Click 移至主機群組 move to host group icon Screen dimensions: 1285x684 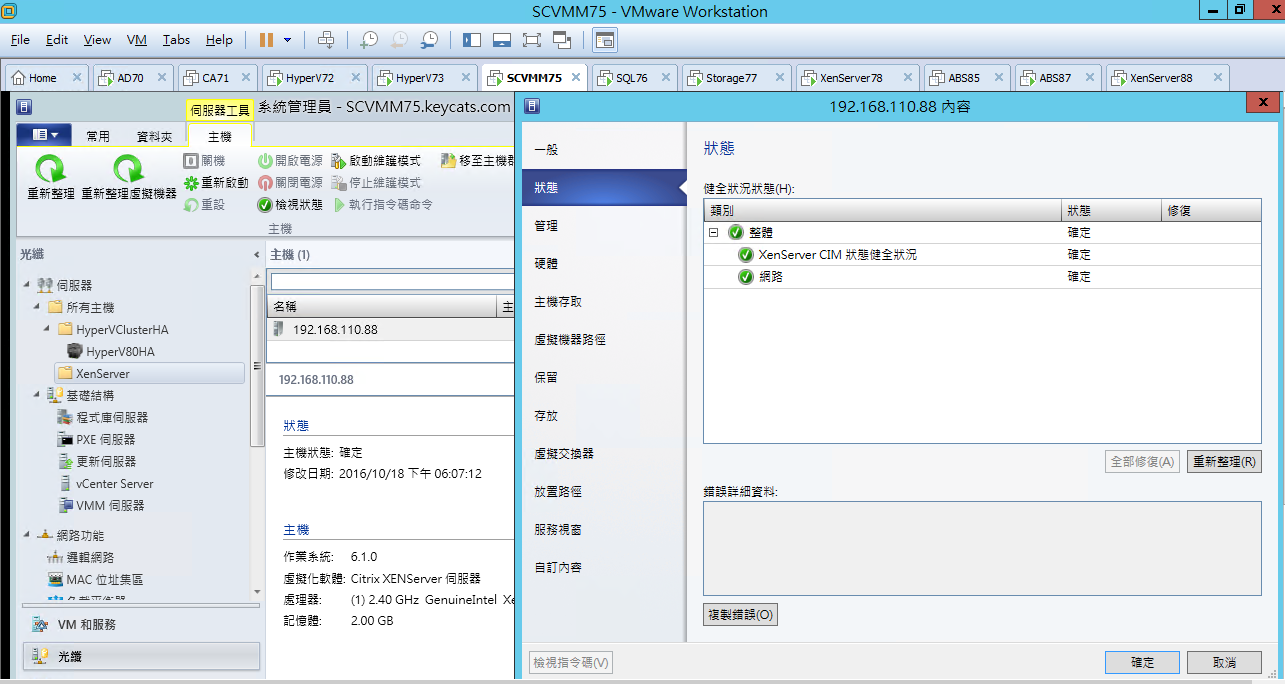(x=448, y=161)
